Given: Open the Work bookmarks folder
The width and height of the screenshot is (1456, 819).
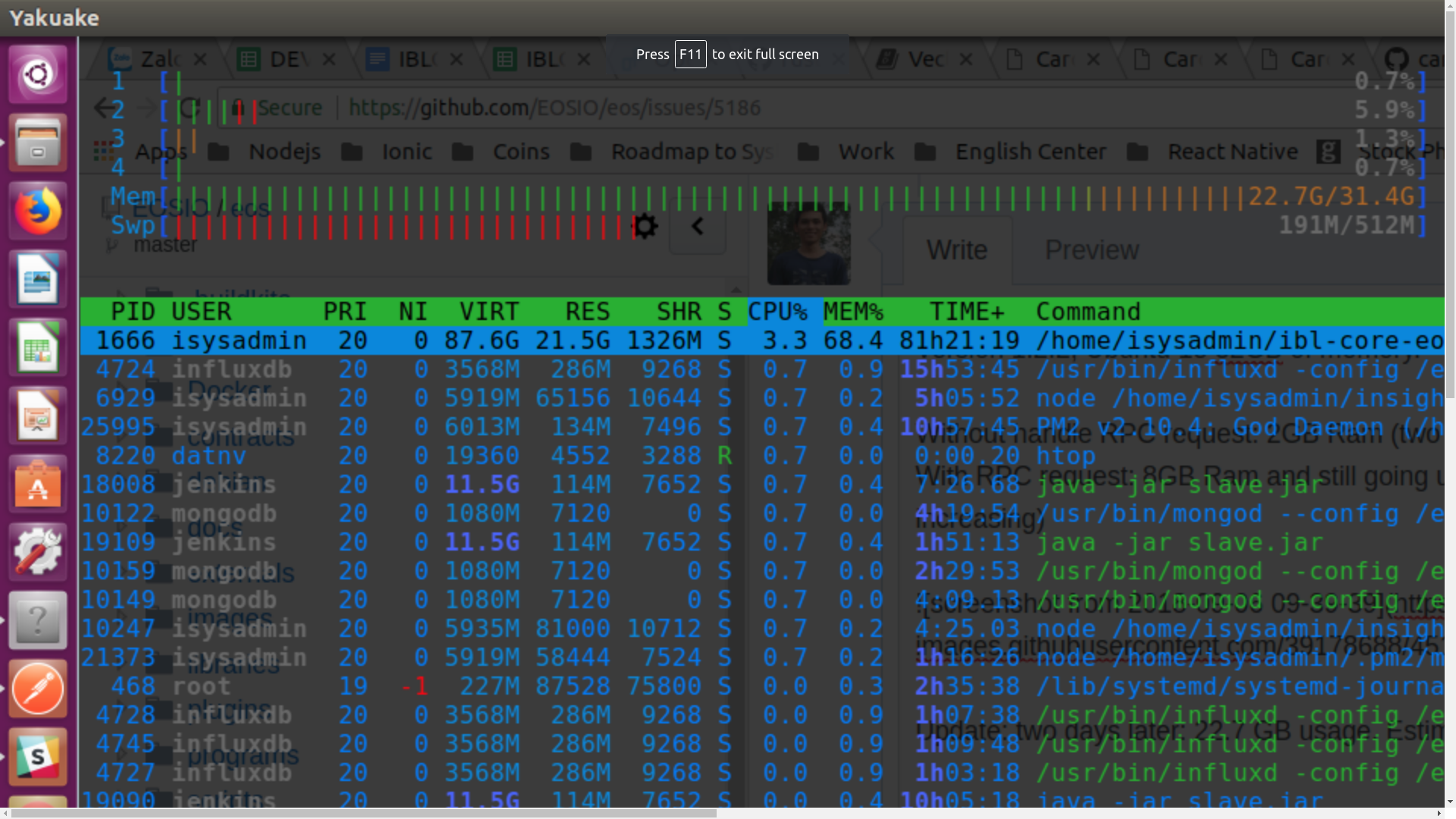Looking at the screenshot, I should pyautogui.click(x=867, y=152).
